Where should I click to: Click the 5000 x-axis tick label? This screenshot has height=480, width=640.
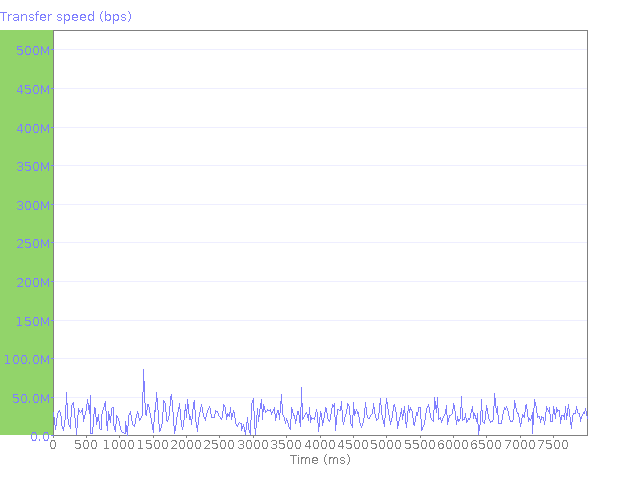386,445
